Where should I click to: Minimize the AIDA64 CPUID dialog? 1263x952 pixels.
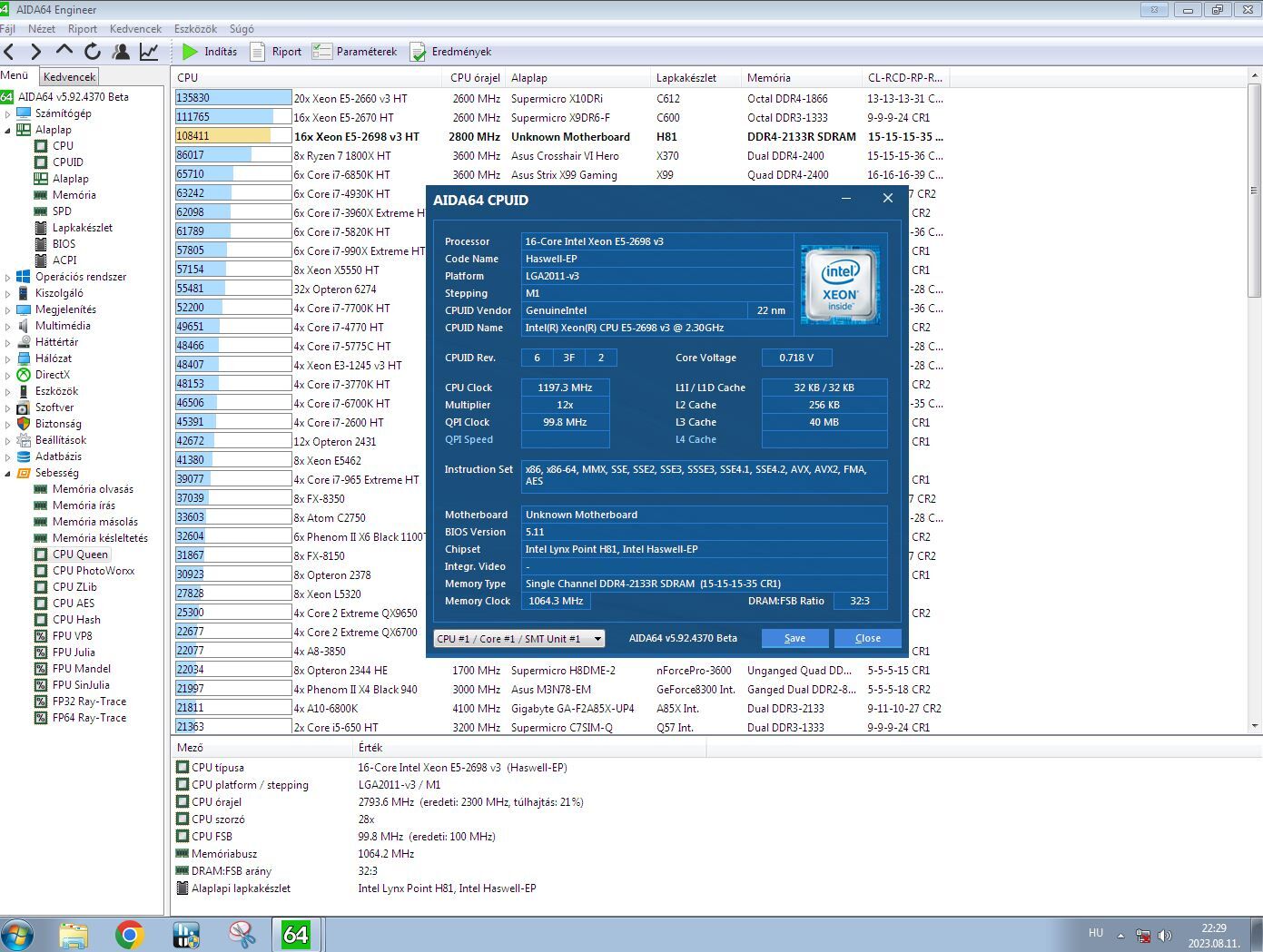(x=846, y=199)
